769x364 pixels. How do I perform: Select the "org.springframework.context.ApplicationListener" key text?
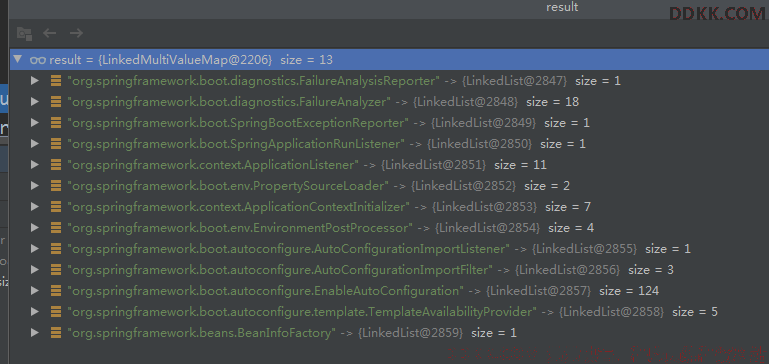213,165
